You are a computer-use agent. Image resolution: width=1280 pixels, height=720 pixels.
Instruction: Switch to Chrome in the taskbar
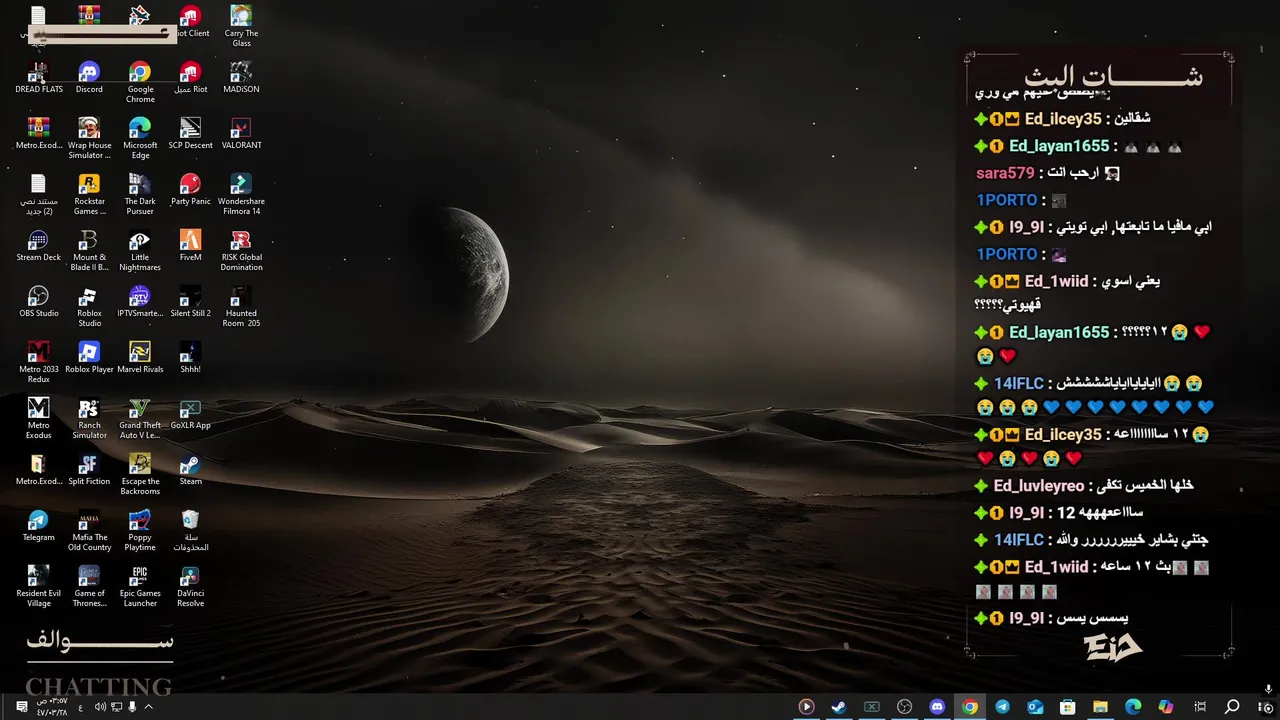pos(969,707)
